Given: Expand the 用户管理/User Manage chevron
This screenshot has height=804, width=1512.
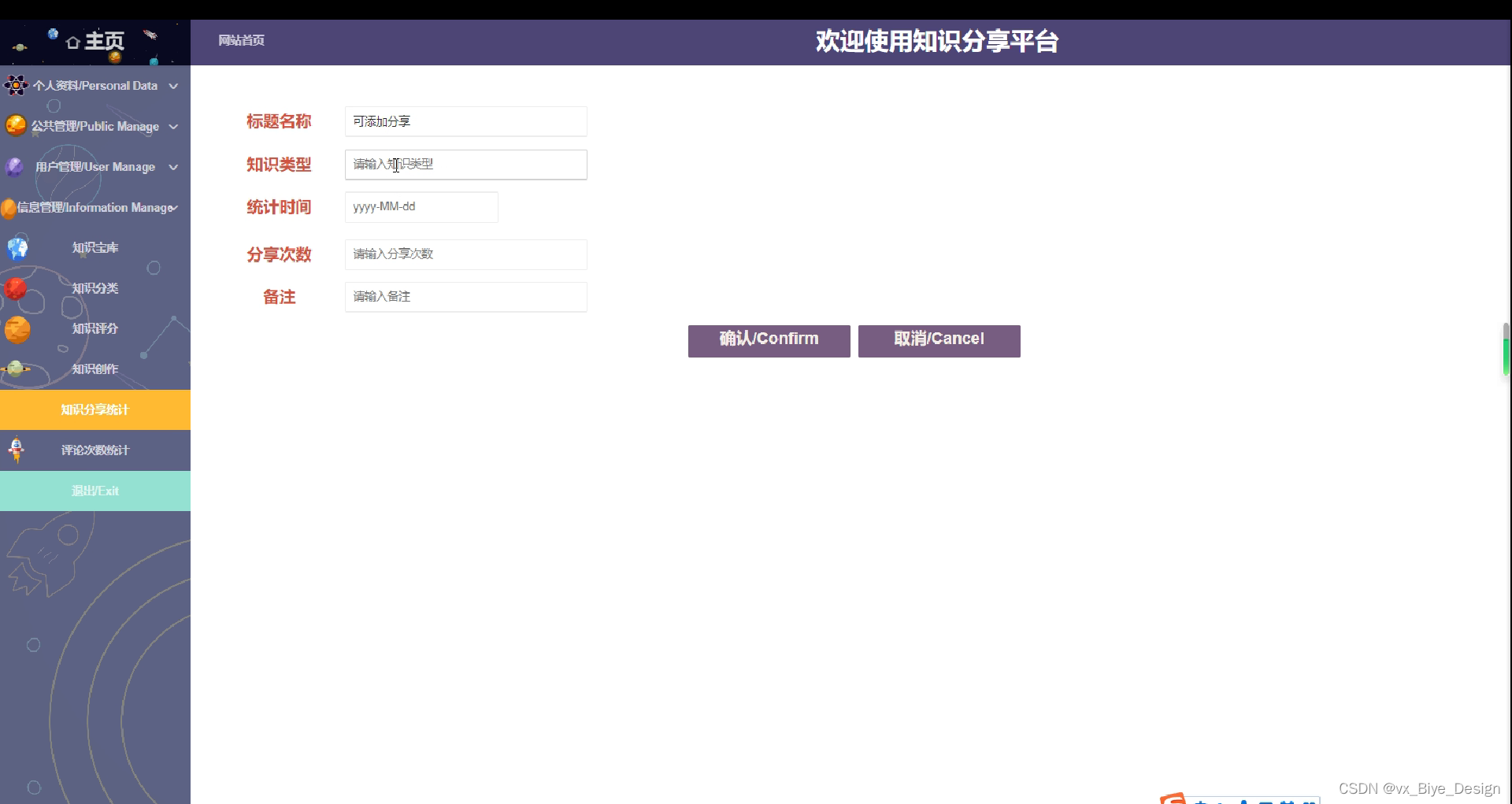Looking at the screenshot, I should pos(173,167).
